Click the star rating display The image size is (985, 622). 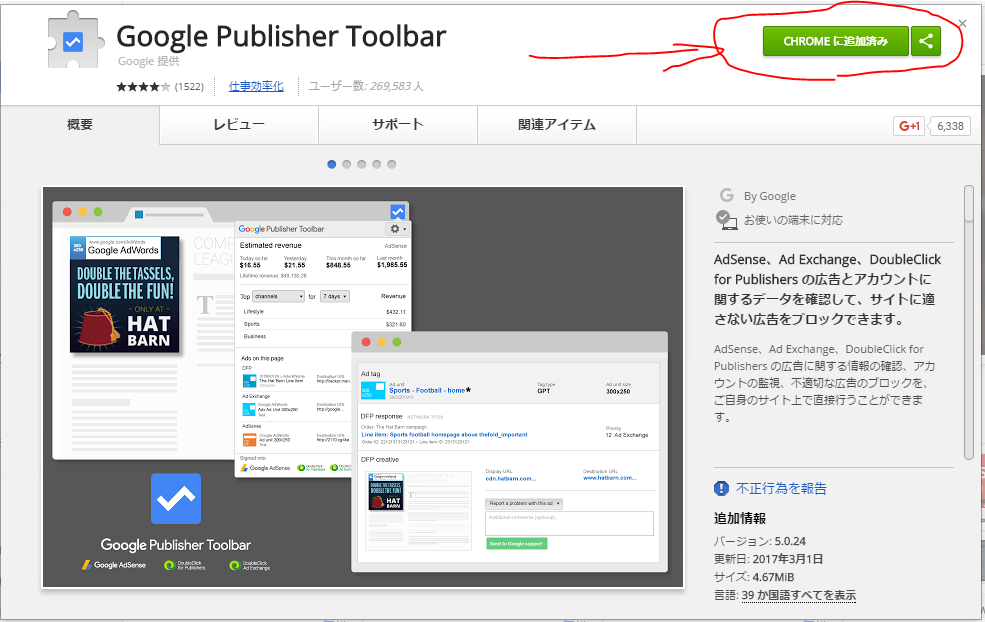click(143, 87)
